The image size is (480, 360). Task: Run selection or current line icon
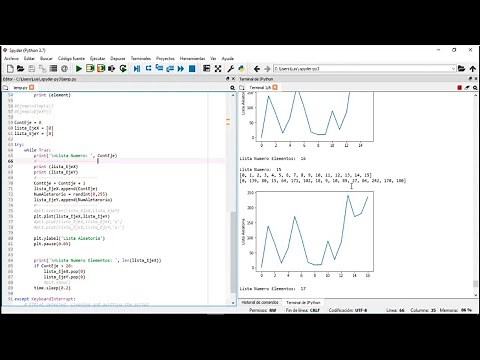[x=112, y=69]
